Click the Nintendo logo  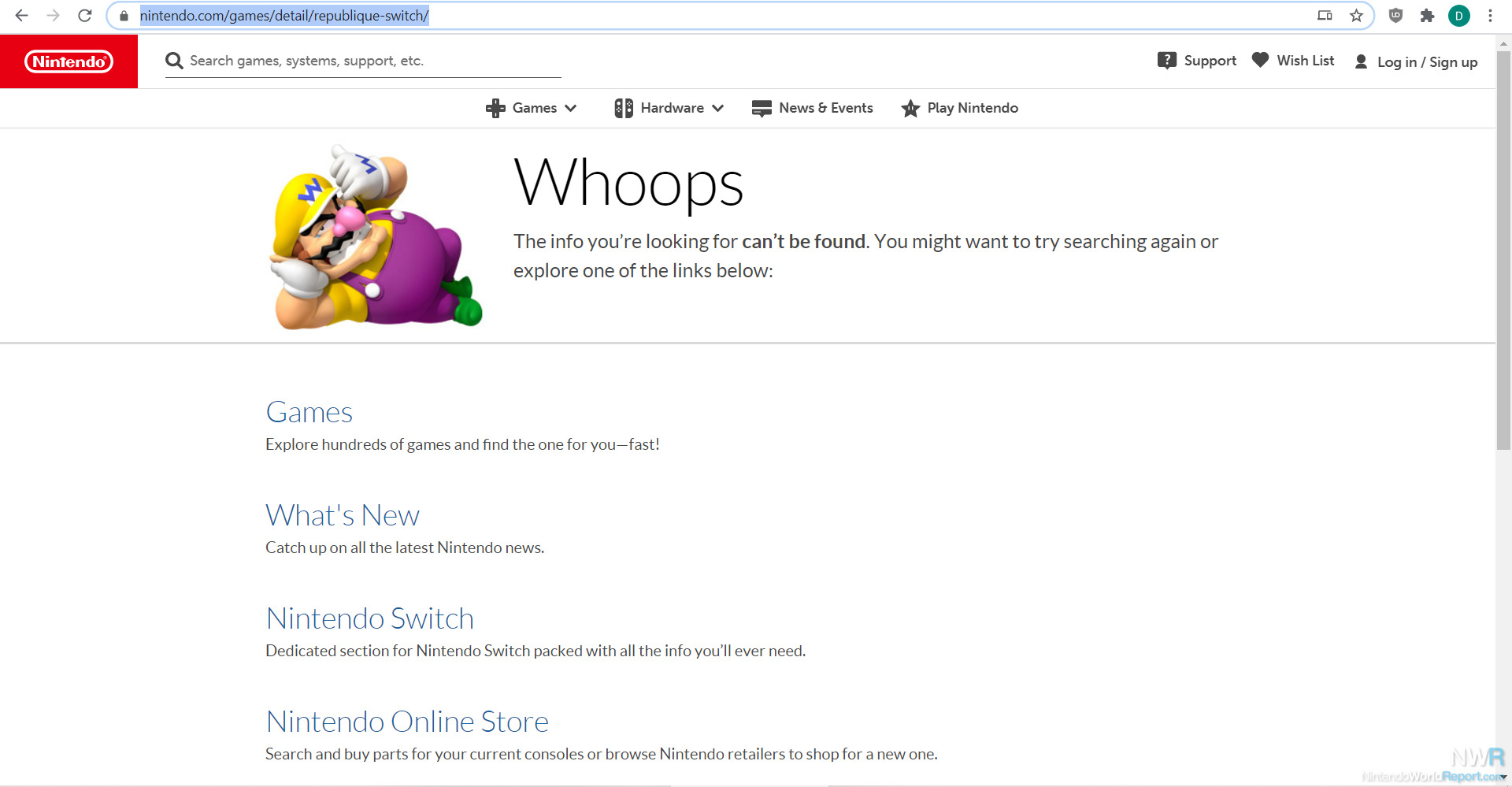(69, 61)
